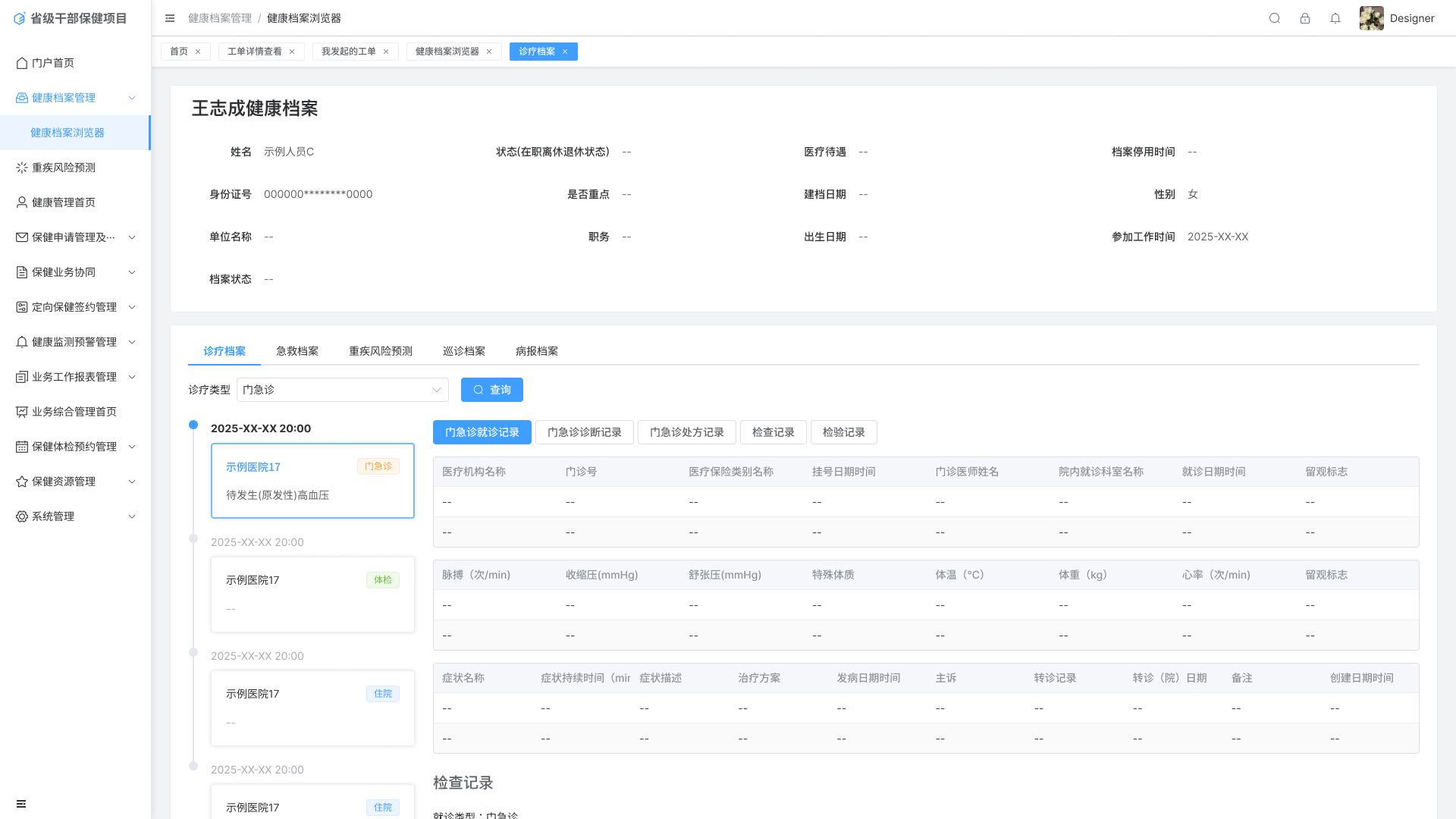
Task: Click the 健康管理首页 person icon
Action: (22, 202)
